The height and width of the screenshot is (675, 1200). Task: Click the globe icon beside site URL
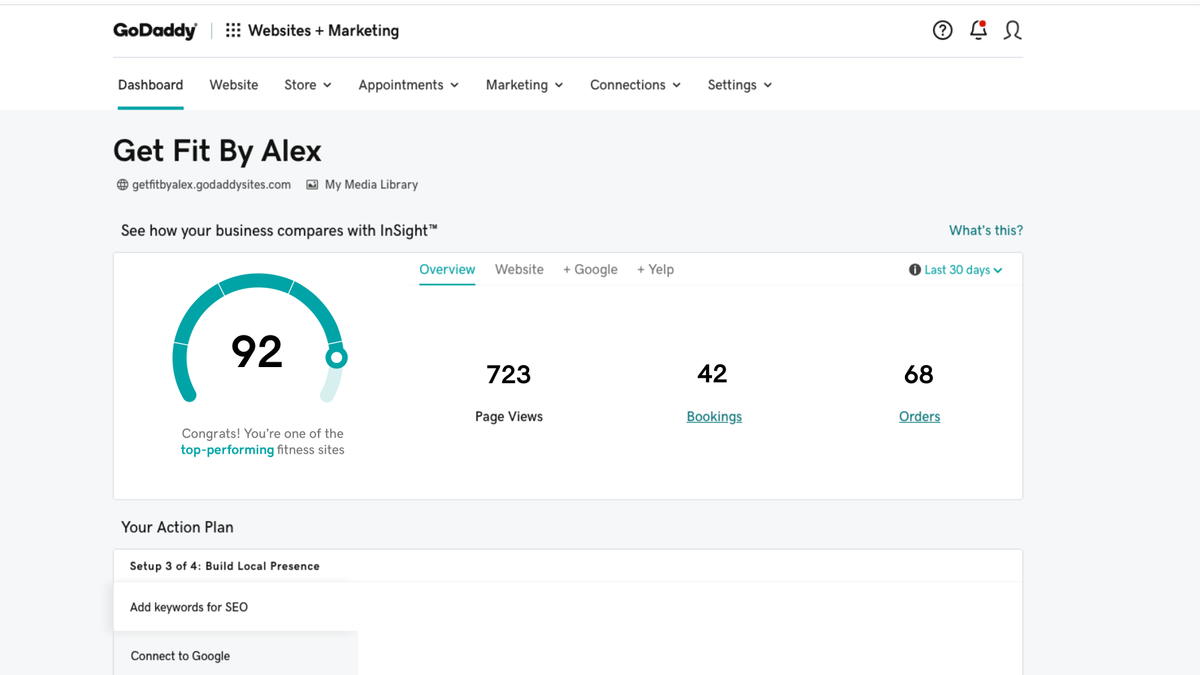pos(122,185)
